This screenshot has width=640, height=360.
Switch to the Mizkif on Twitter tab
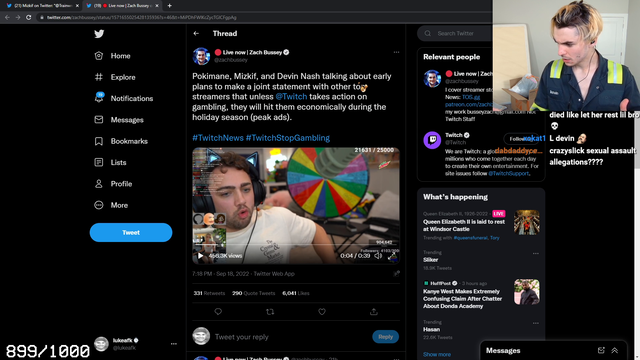(41, 6)
